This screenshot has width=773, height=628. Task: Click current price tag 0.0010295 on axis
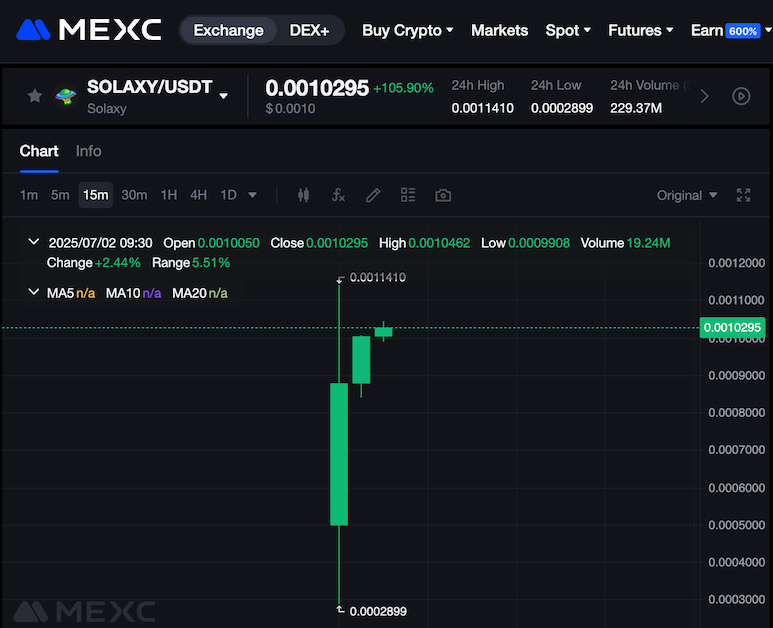pyautogui.click(x=732, y=327)
